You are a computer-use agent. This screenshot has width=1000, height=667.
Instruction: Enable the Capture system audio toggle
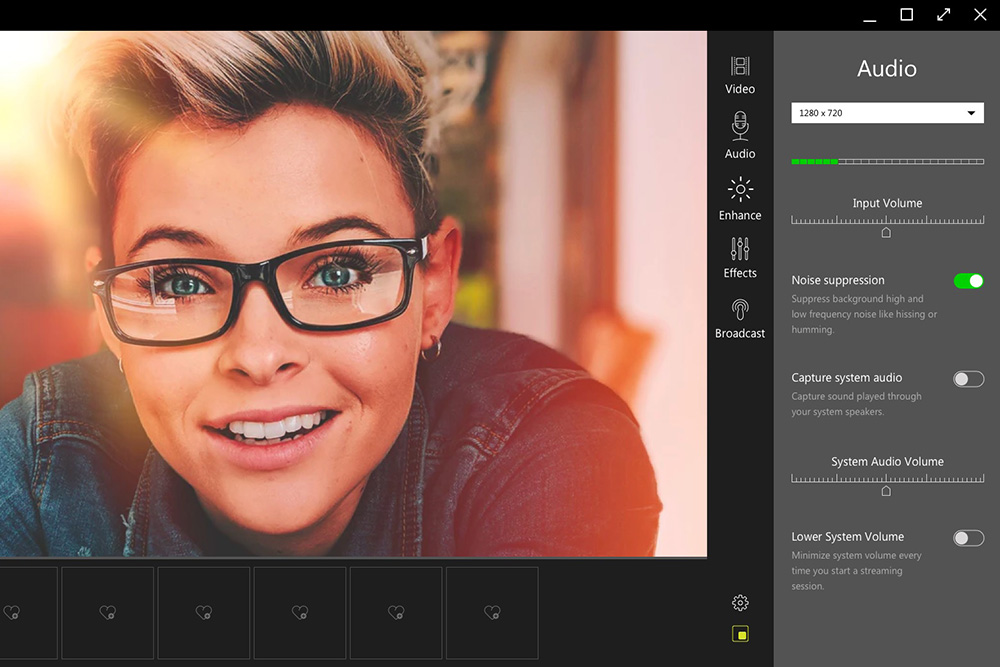click(967, 378)
